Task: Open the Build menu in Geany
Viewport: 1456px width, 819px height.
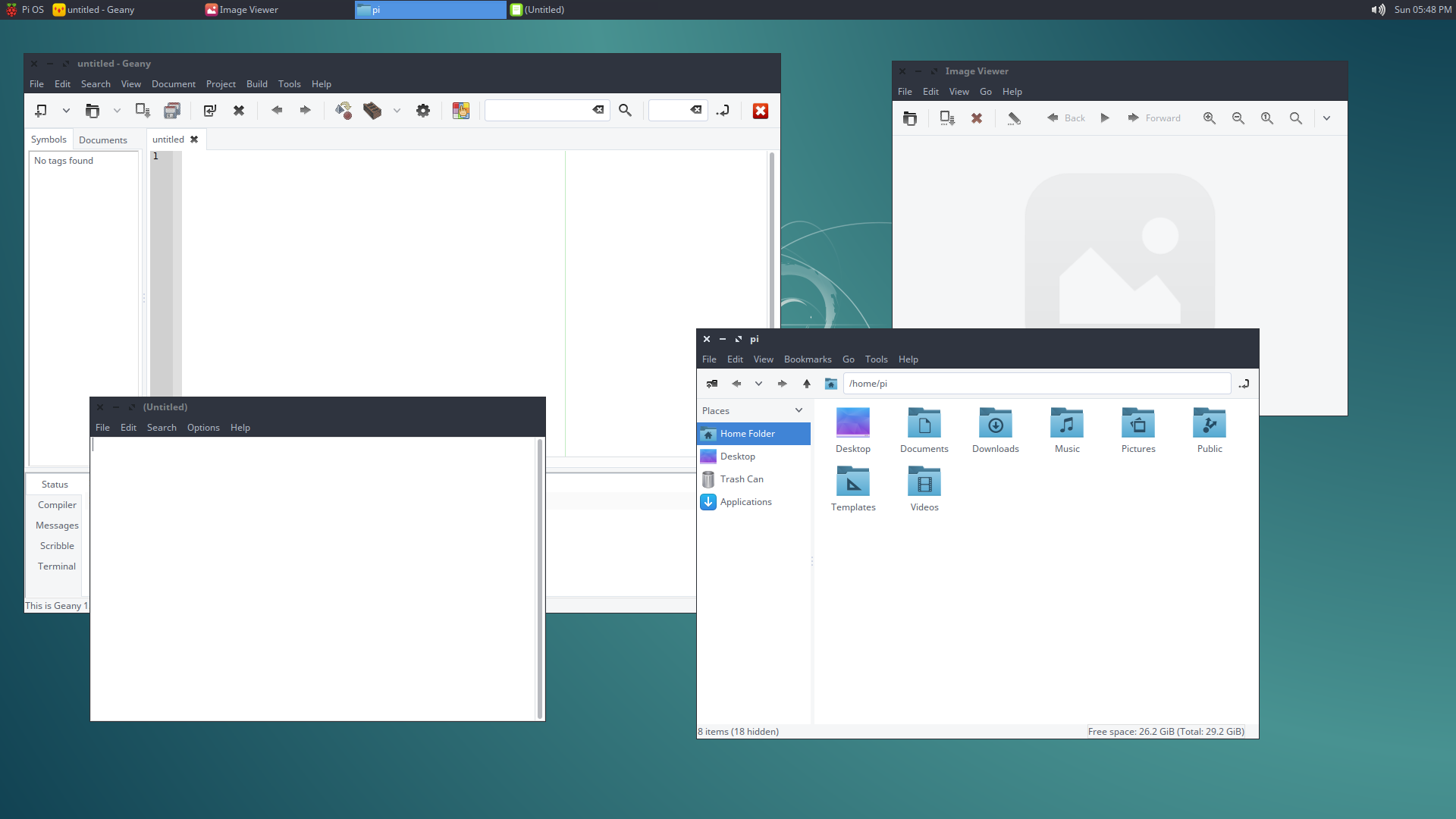Action: coord(257,84)
